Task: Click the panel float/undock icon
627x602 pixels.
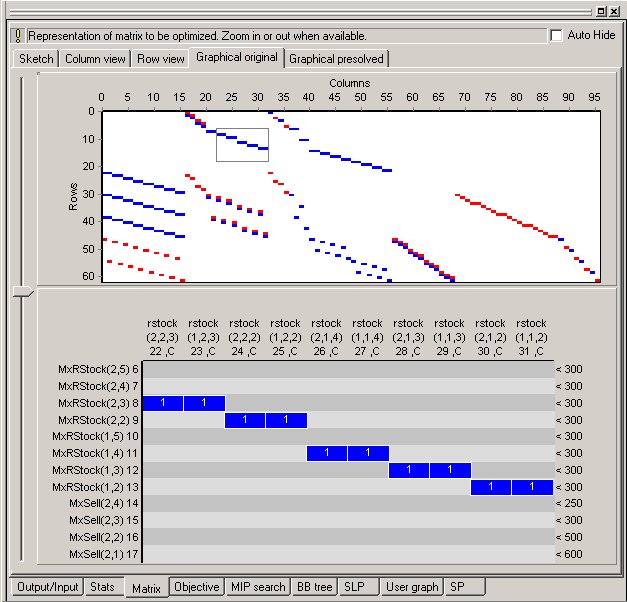Action: tap(600, 11)
